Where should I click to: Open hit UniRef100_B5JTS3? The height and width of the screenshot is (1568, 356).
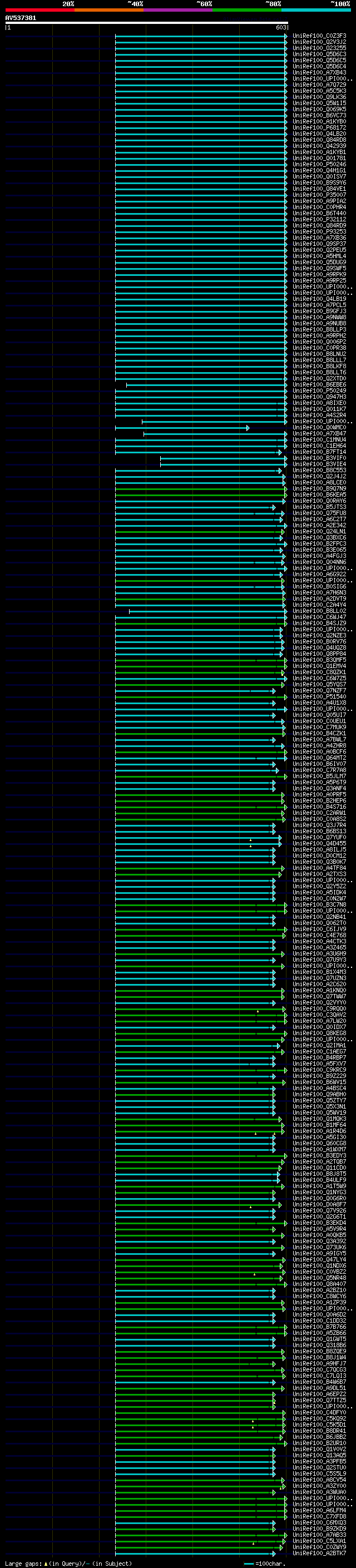point(319,506)
